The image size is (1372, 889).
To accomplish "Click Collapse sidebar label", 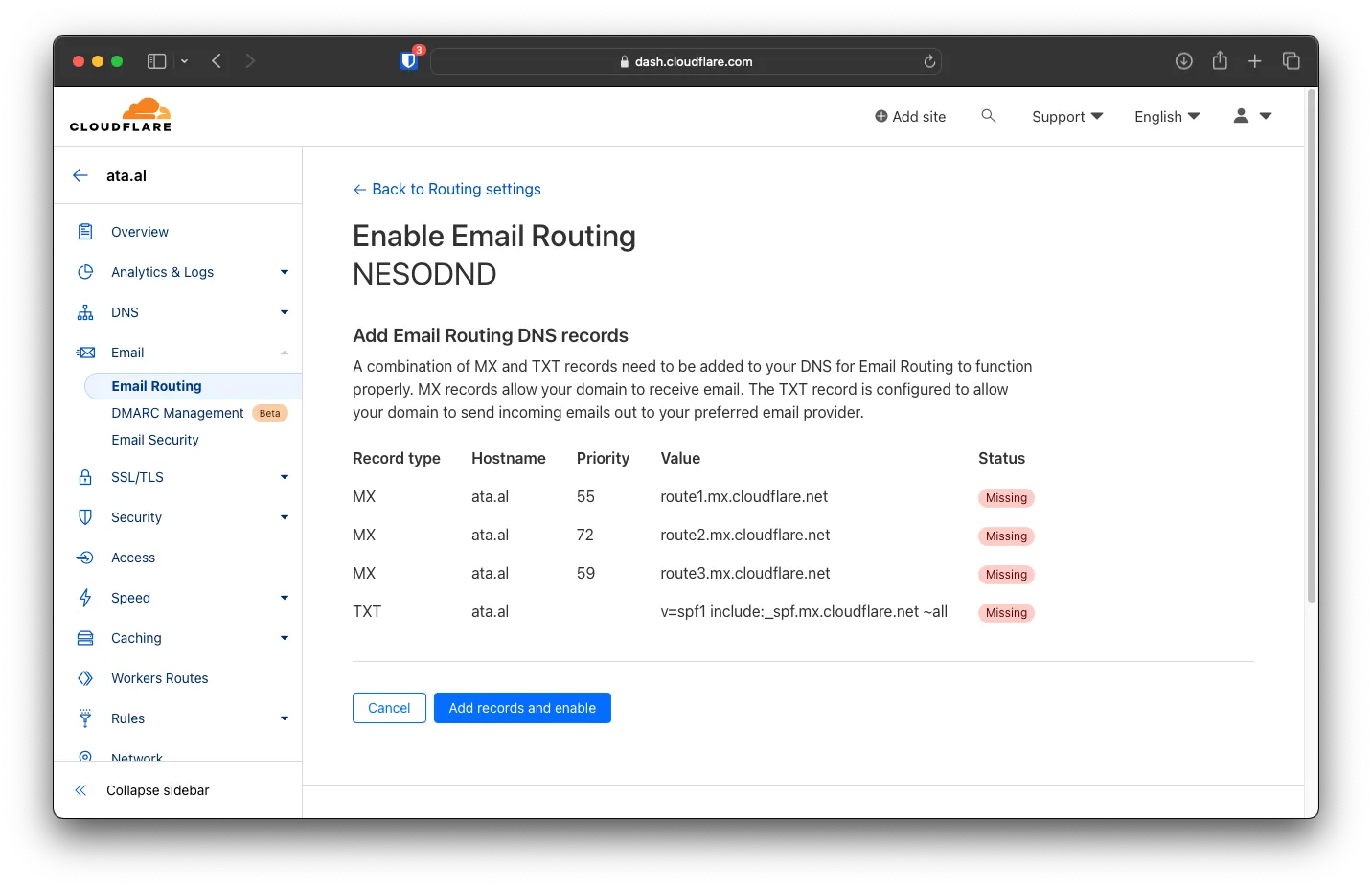I will click(x=158, y=790).
